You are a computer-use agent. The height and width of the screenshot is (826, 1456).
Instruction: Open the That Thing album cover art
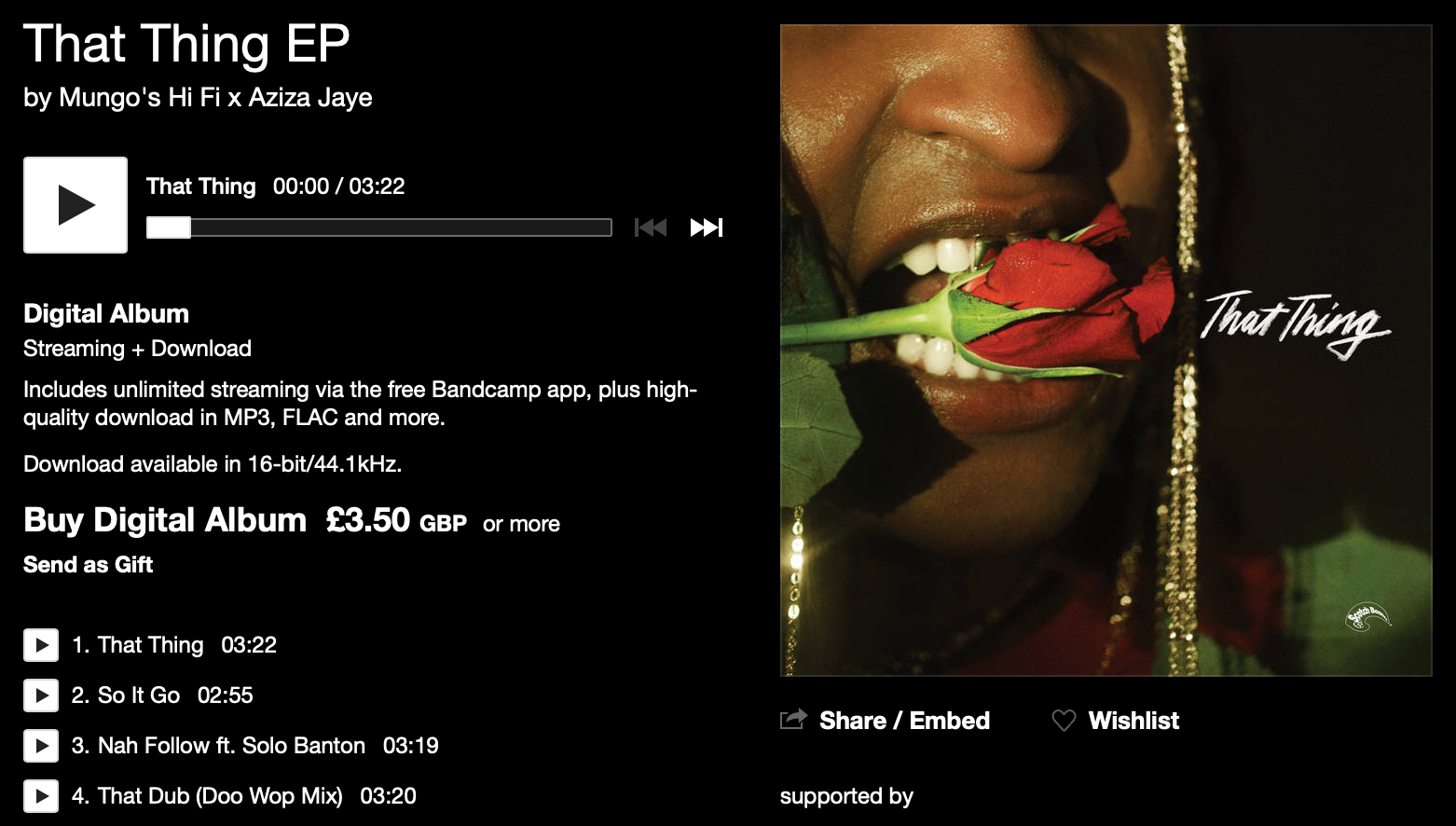pos(1106,351)
